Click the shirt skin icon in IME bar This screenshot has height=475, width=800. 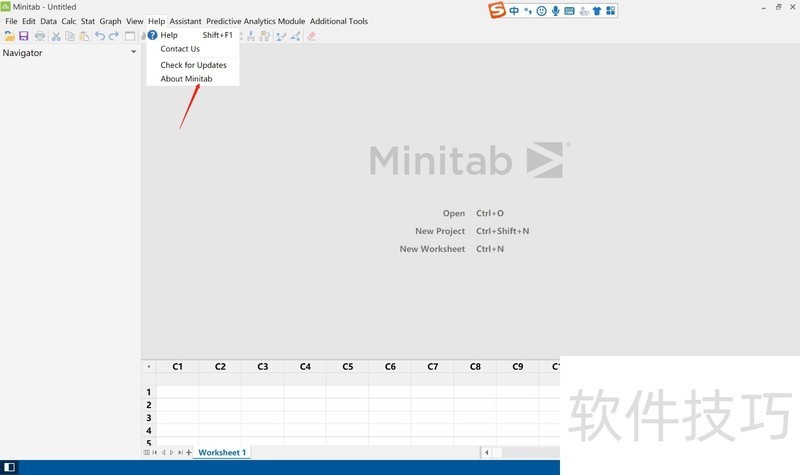click(x=597, y=11)
